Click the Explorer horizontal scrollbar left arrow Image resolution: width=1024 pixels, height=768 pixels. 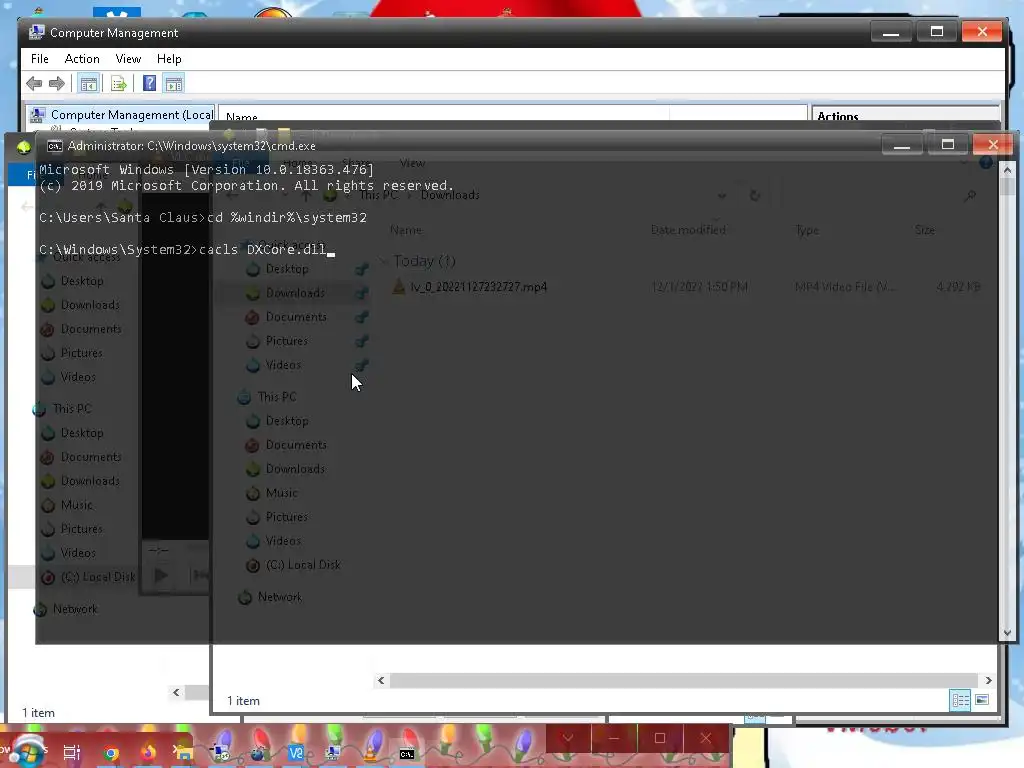click(x=381, y=680)
